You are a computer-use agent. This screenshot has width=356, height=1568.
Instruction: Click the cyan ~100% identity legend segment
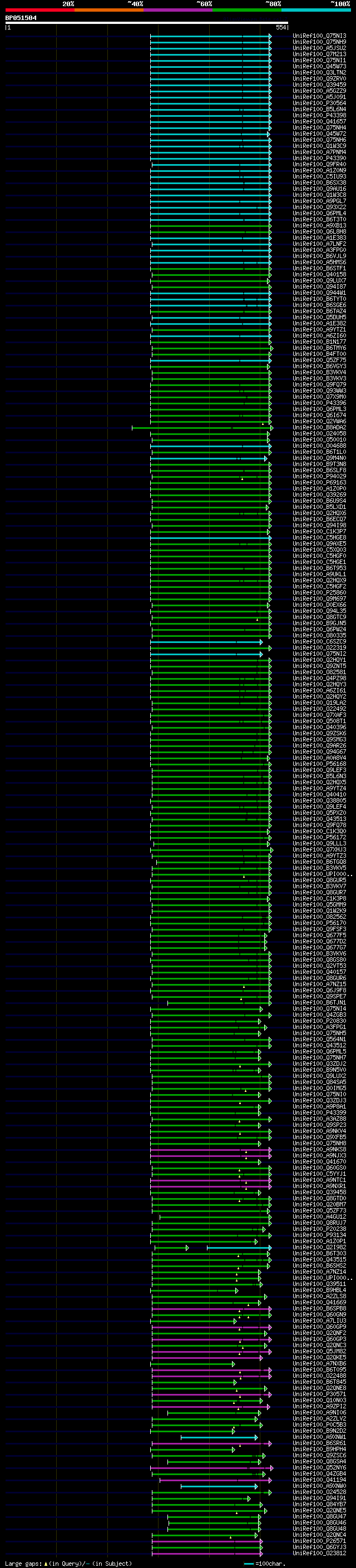pos(316,10)
